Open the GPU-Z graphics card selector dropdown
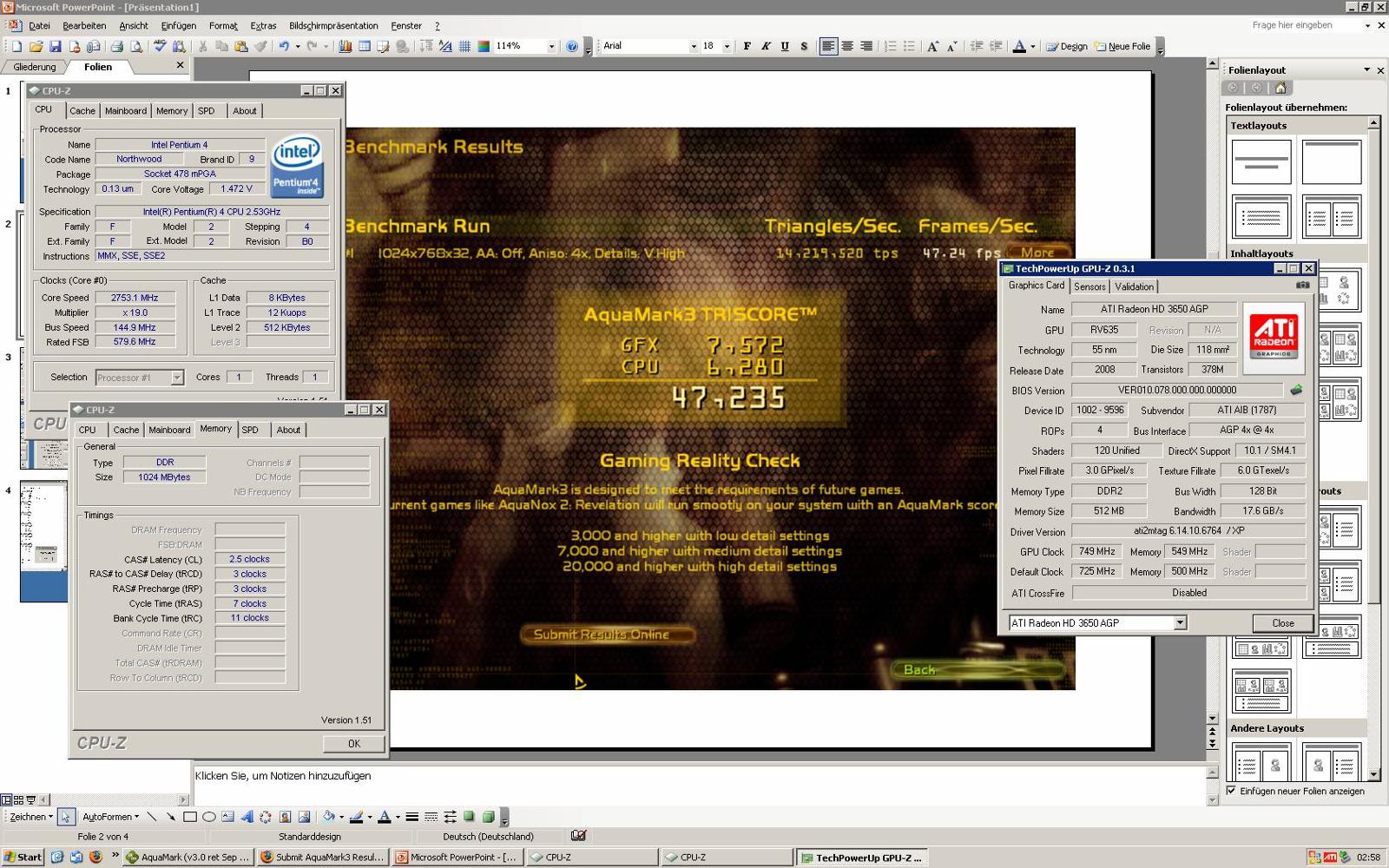The image size is (1389, 868). point(1180,622)
